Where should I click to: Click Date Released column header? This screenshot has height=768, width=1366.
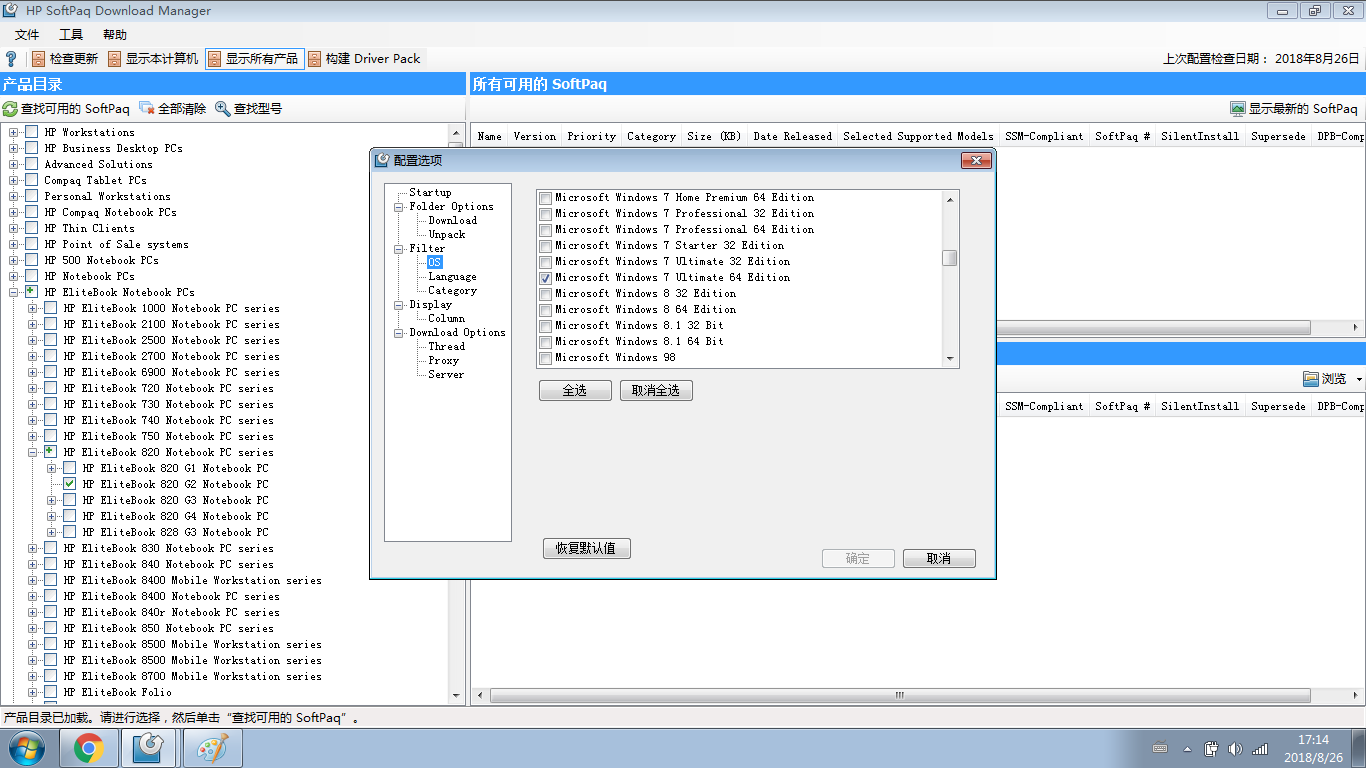792,136
